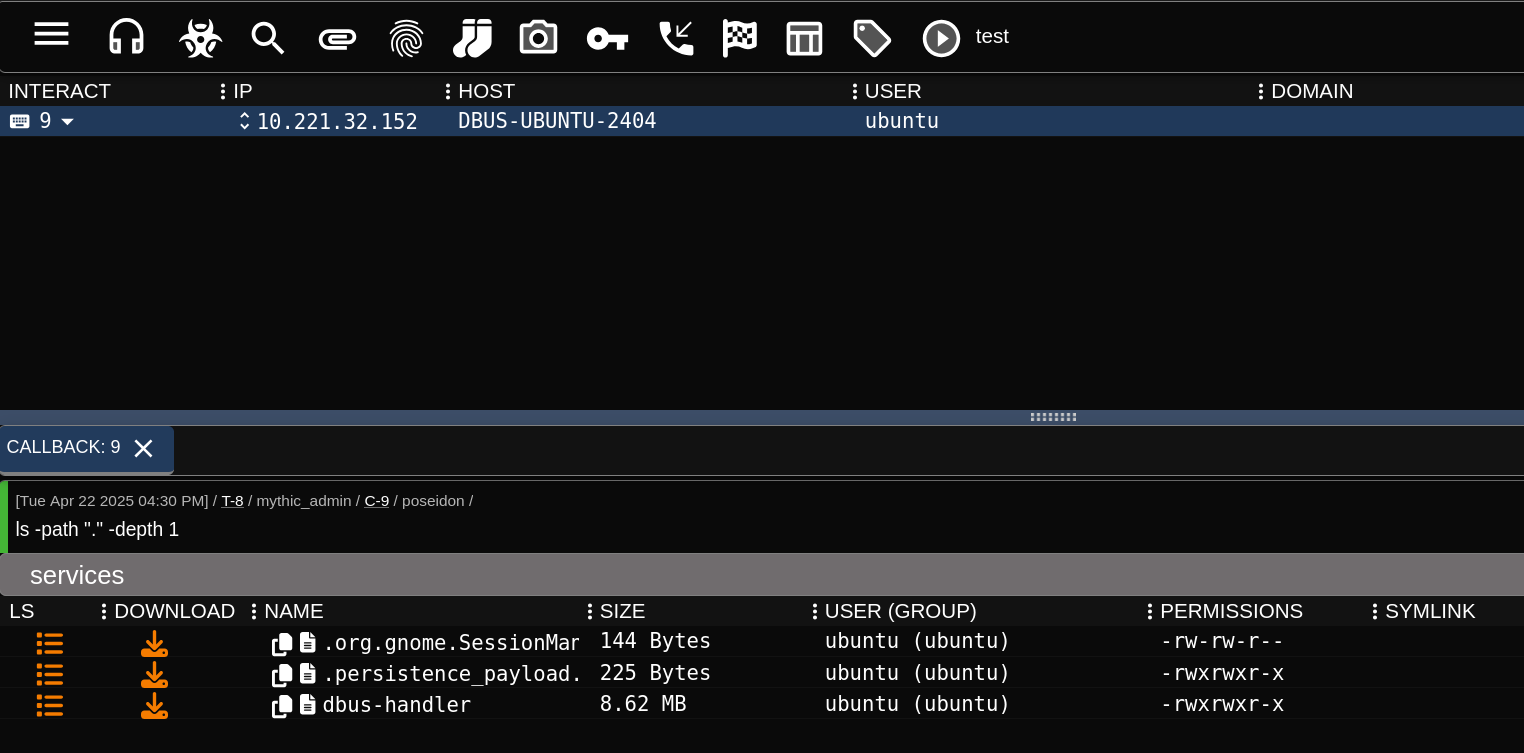Expand the callback 9 interact dropdown arrow
The height and width of the screenshot is (753, 1524).
68,122
